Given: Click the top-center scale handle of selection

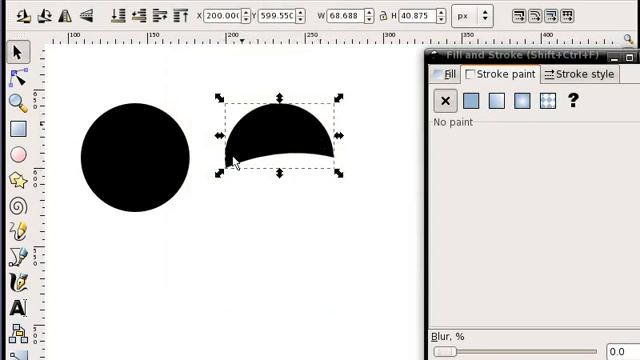Looking at the screenshot, I should (279, 98).
